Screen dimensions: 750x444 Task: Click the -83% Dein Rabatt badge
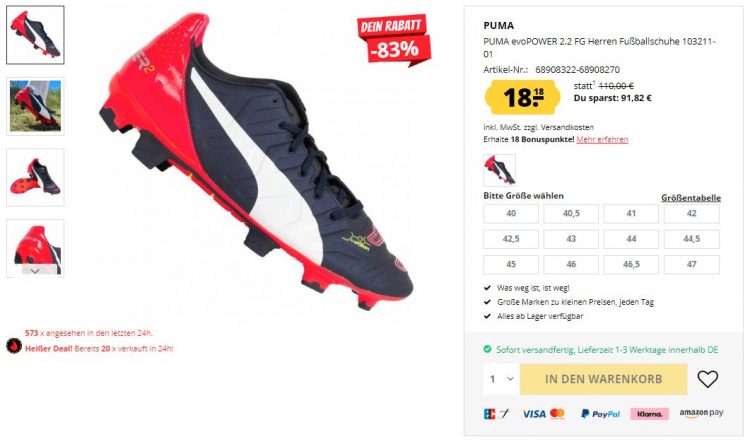[x=394, y=40]
